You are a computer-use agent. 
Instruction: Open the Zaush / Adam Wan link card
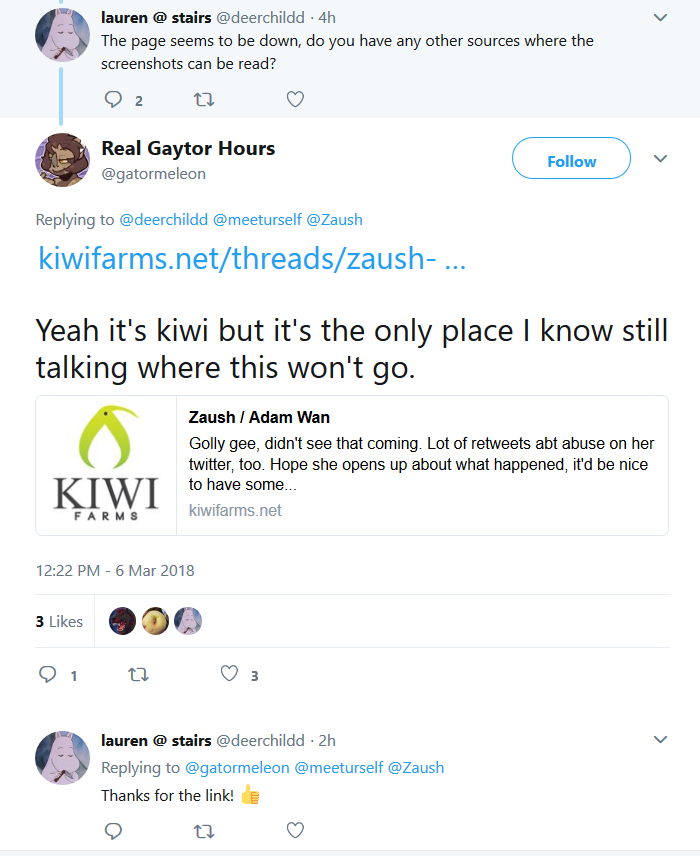352,465
